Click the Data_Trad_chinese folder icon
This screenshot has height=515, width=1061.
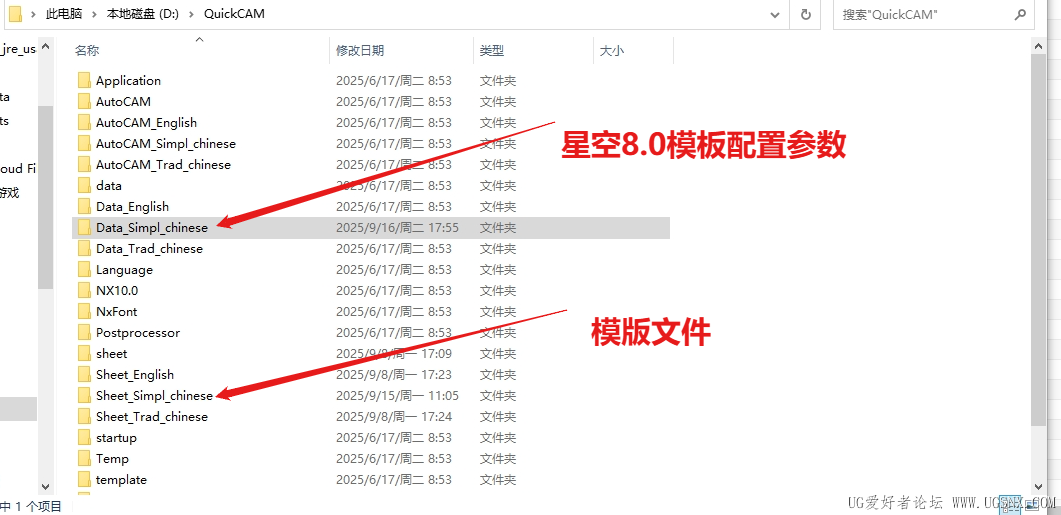84,248
